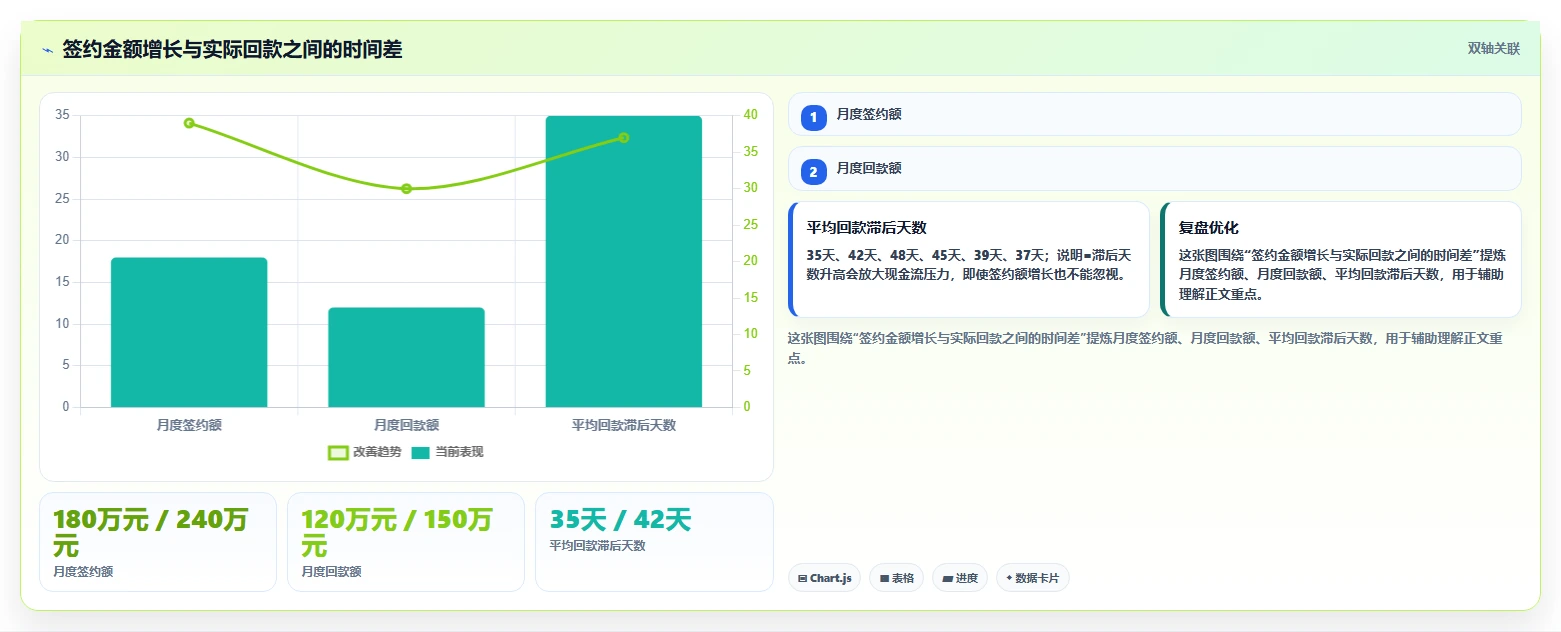The height and width of the screenshot is (632, 1561).
Task: Click the 平均回款滞后天数 x-axis label
Action: click(x=624, y=425)
